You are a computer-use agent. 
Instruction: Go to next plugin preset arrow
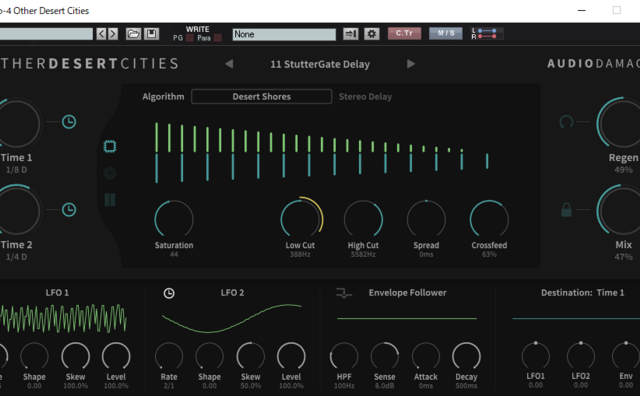coord(411,64)
